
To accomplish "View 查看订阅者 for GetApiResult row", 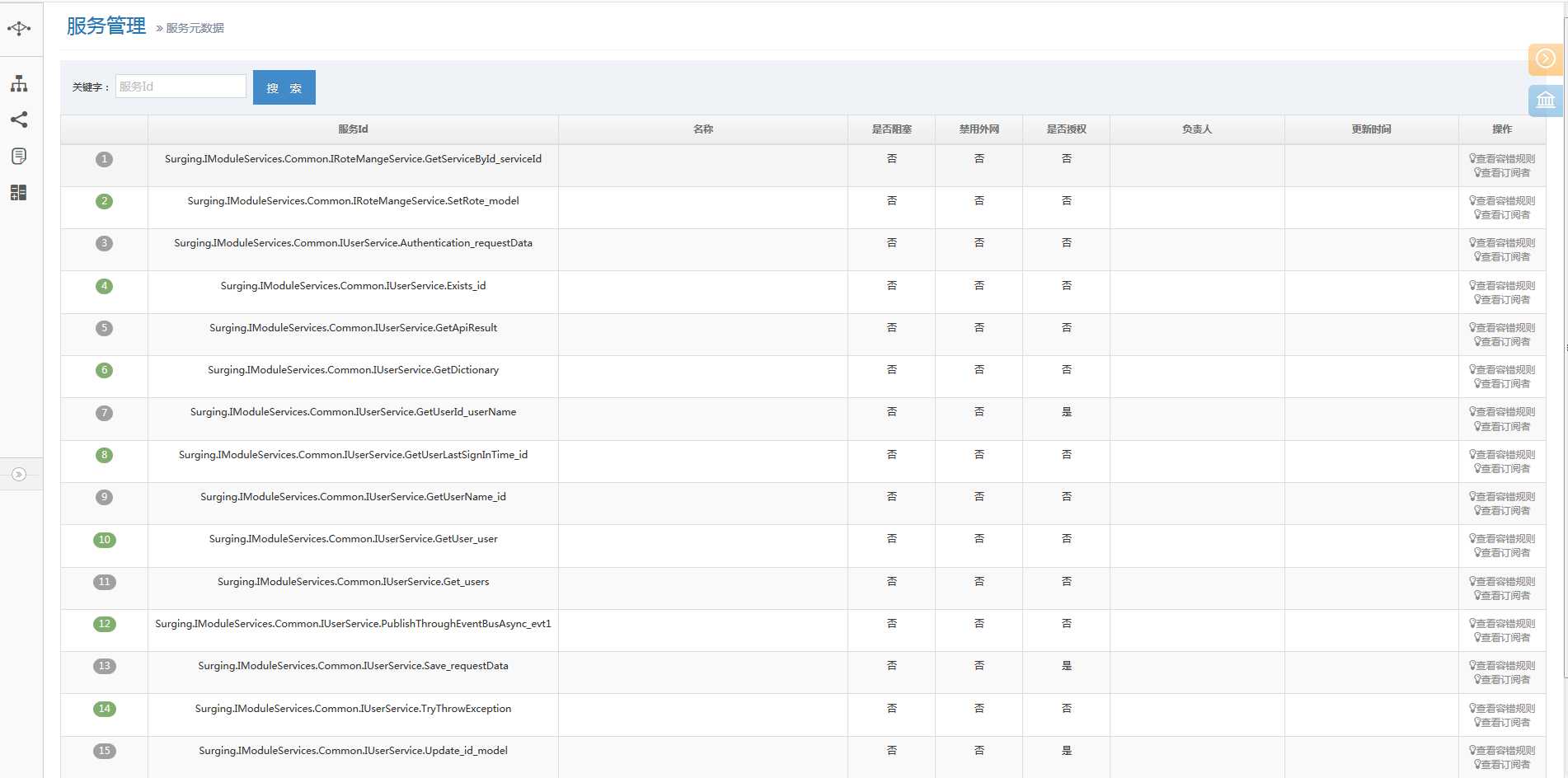I will point(1502,342).
